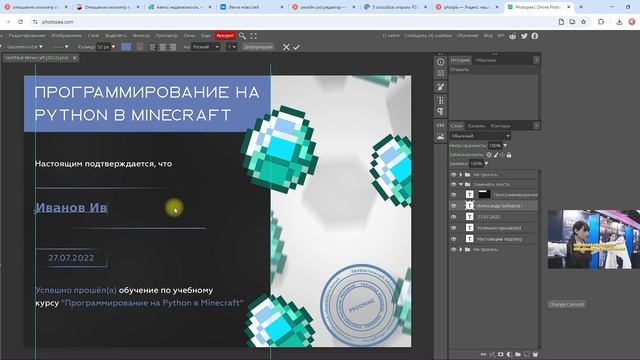Screen dimensions: 640x360
Task: Click the red Аккаунт button
Action: pos(225,36)
